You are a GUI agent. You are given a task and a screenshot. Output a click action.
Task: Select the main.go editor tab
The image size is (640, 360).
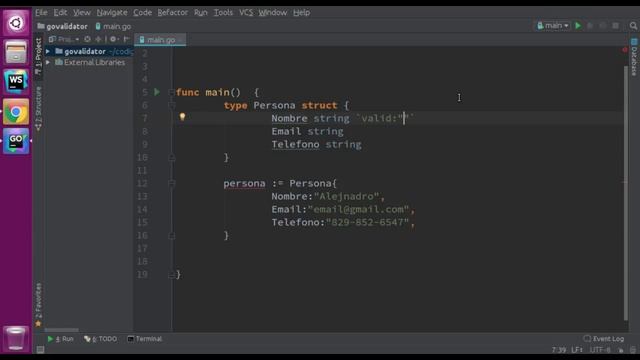160,40
